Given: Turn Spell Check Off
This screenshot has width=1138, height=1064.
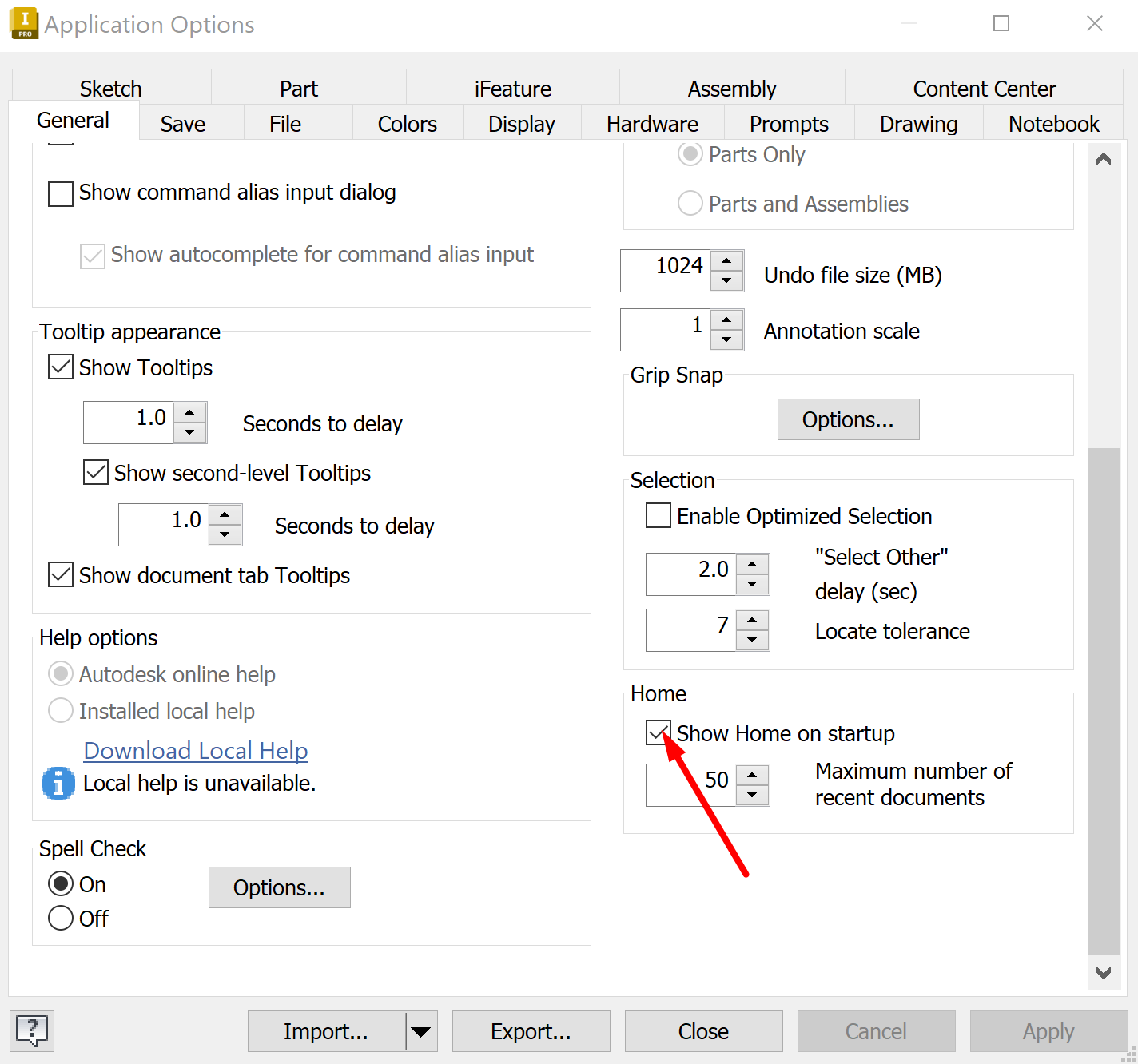Looking at the screenshot, I should click(x=60, y=918).
